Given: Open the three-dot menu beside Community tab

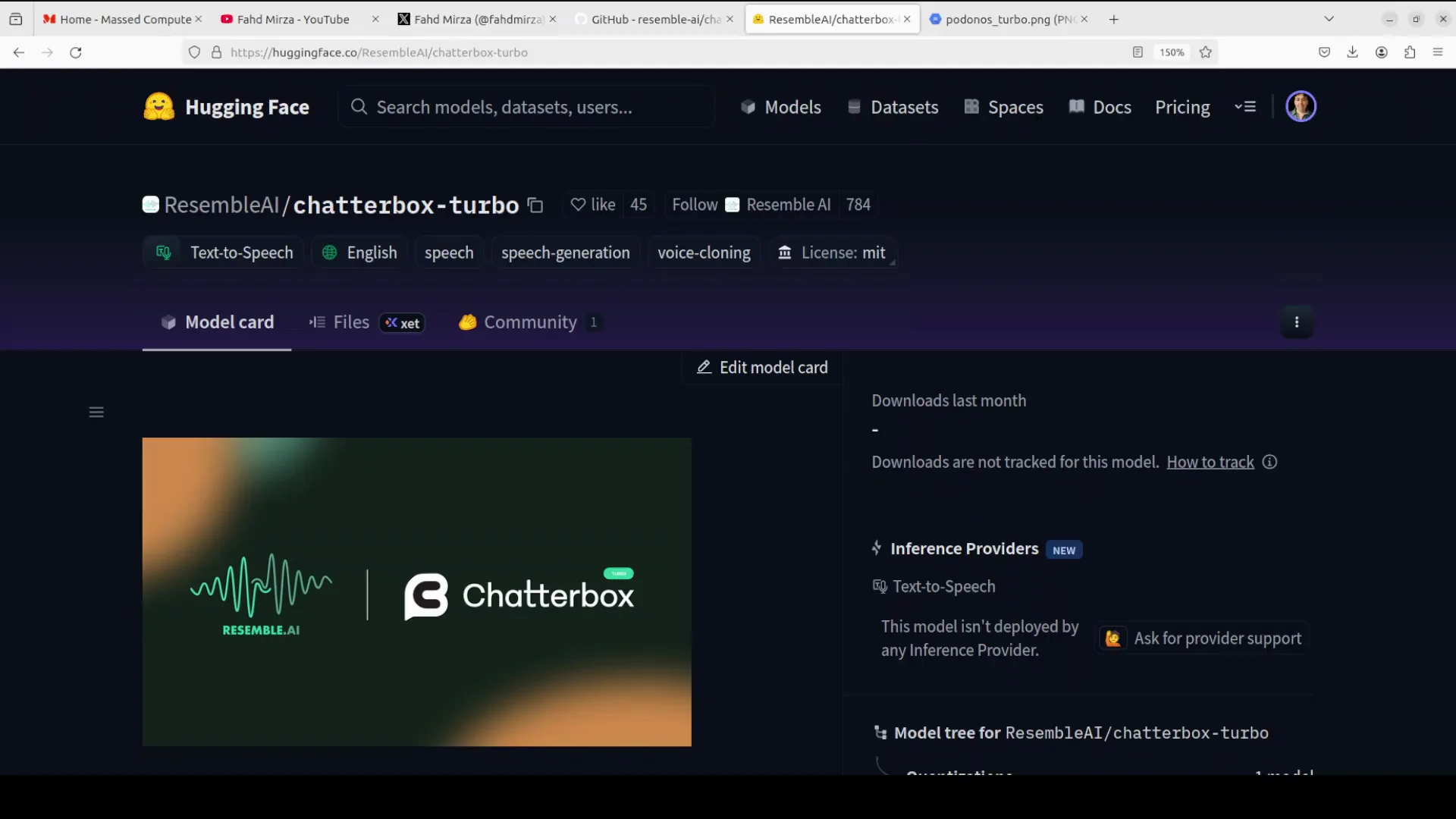Looking at the screenshot, I should coord(1297,322).
